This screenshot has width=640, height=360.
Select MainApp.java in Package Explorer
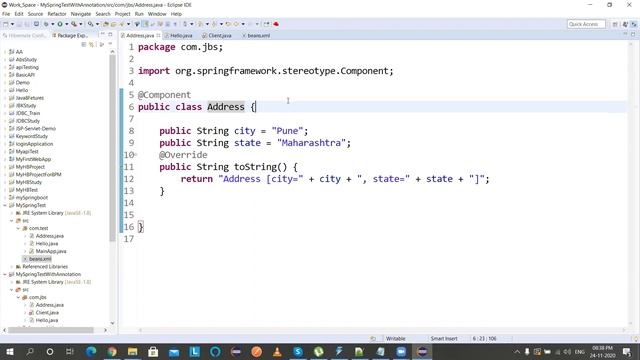point(51,251)
